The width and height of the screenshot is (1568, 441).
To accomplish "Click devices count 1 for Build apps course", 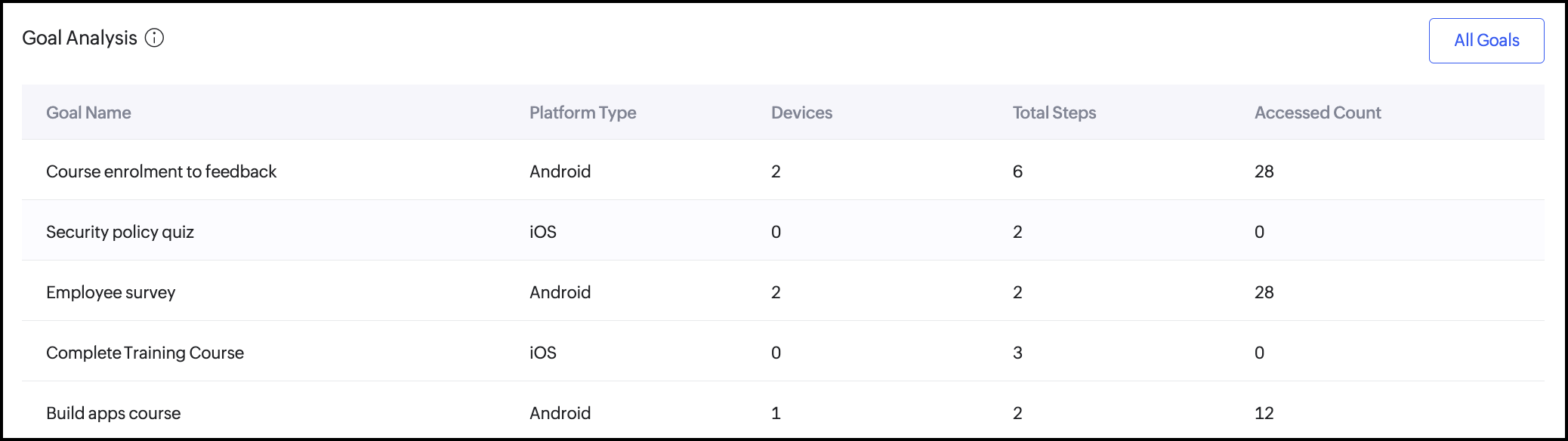I will click(x=776, y=413).
